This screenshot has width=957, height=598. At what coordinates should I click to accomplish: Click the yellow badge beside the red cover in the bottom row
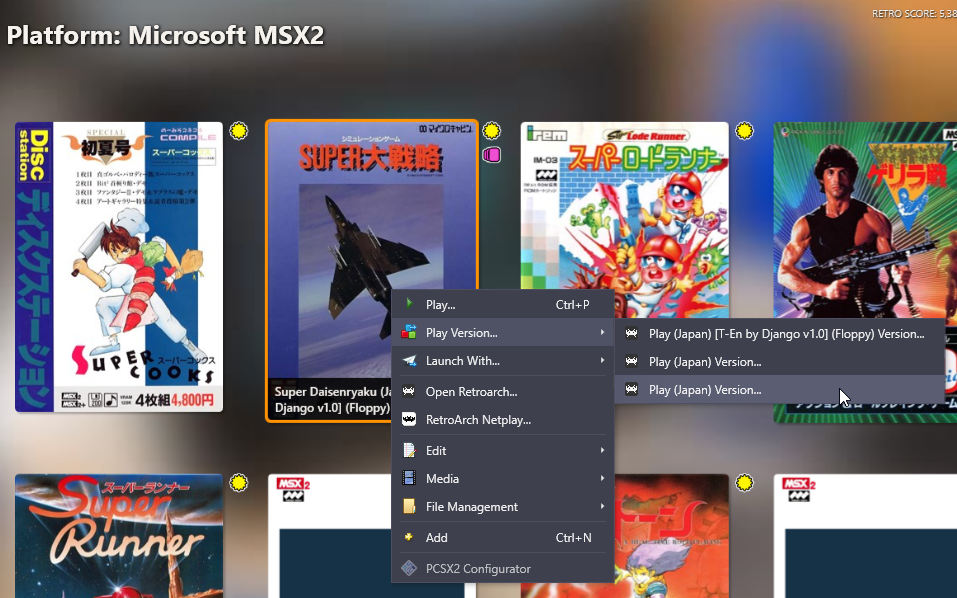pos(744,483)
